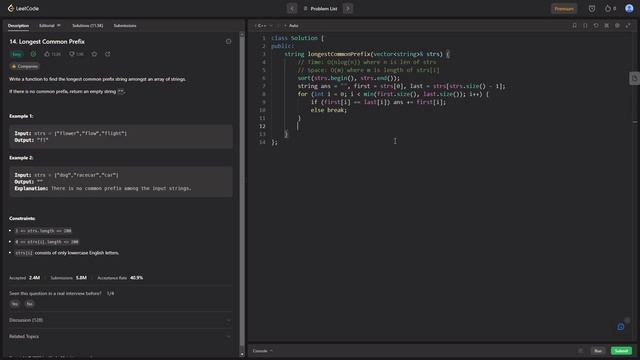Click the description panel scrollbar
Screen dimensions: 640x360
(x=242, y=192)
